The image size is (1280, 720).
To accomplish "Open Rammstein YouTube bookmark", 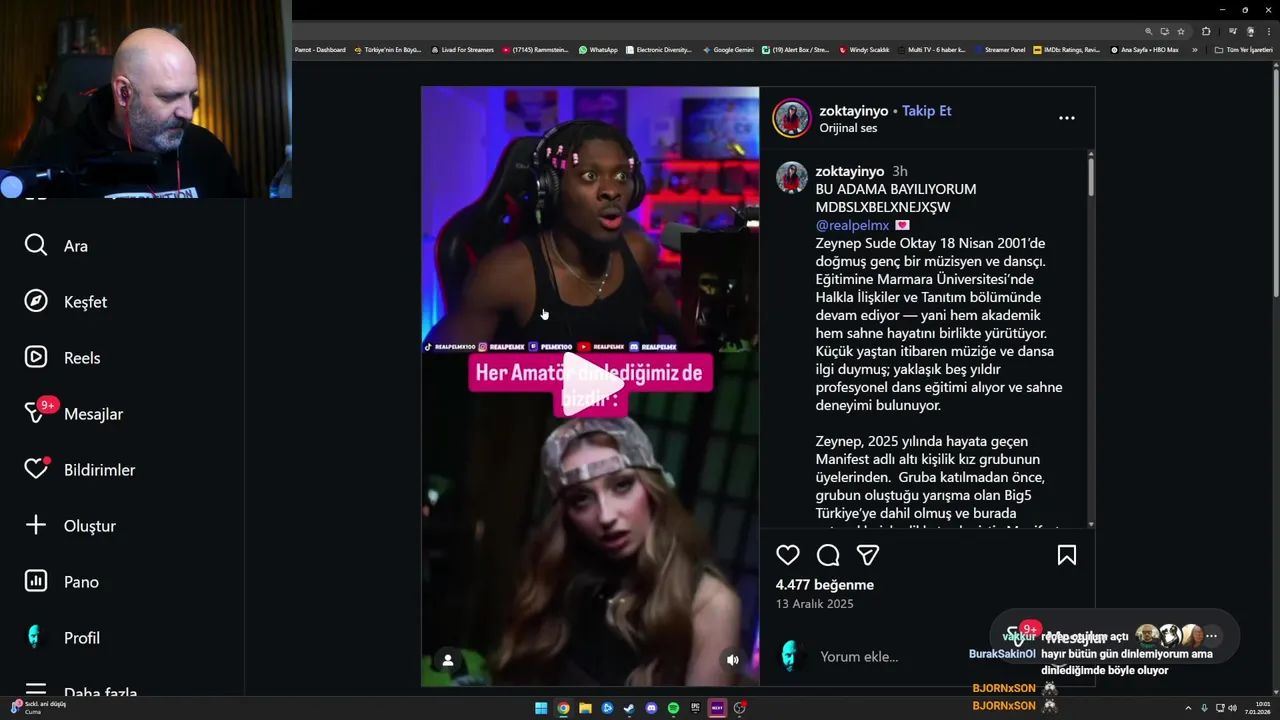I will (x=535, y=50).
